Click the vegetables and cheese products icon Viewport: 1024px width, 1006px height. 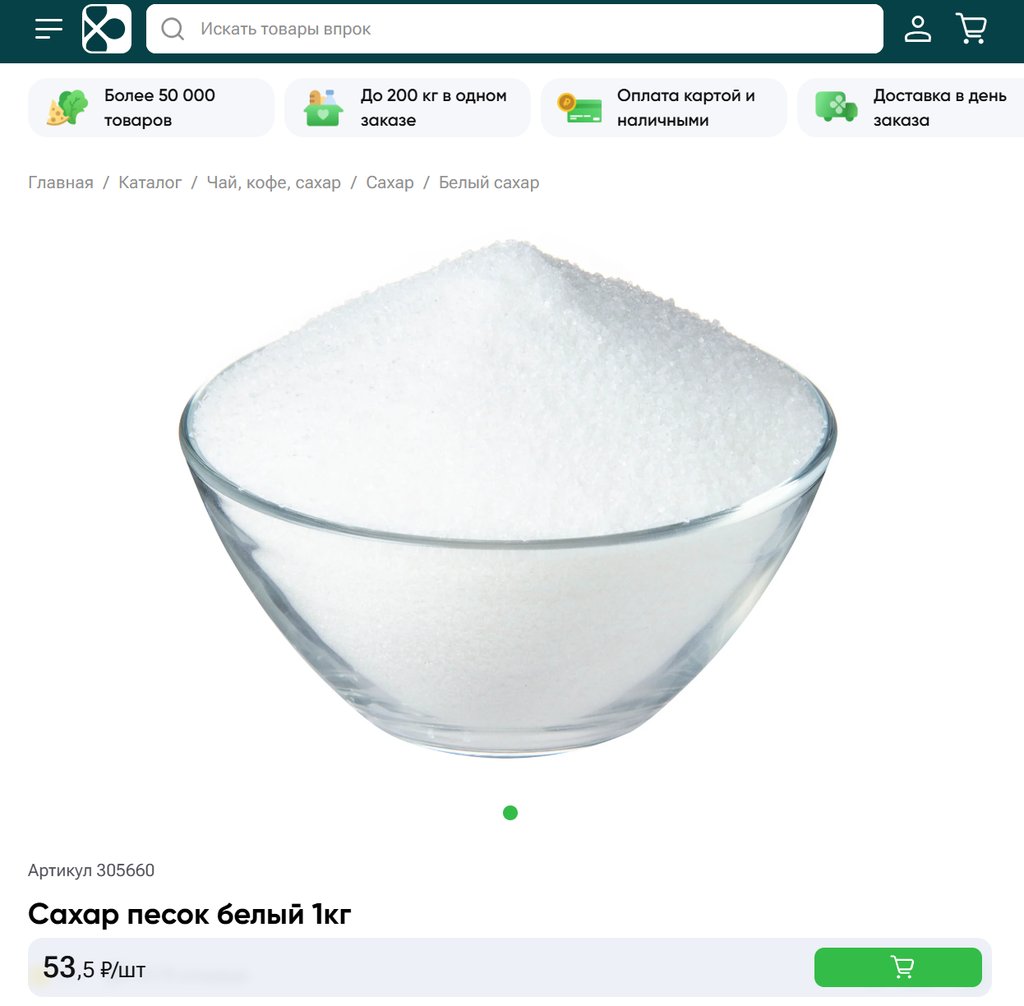[x=67, y=108]
